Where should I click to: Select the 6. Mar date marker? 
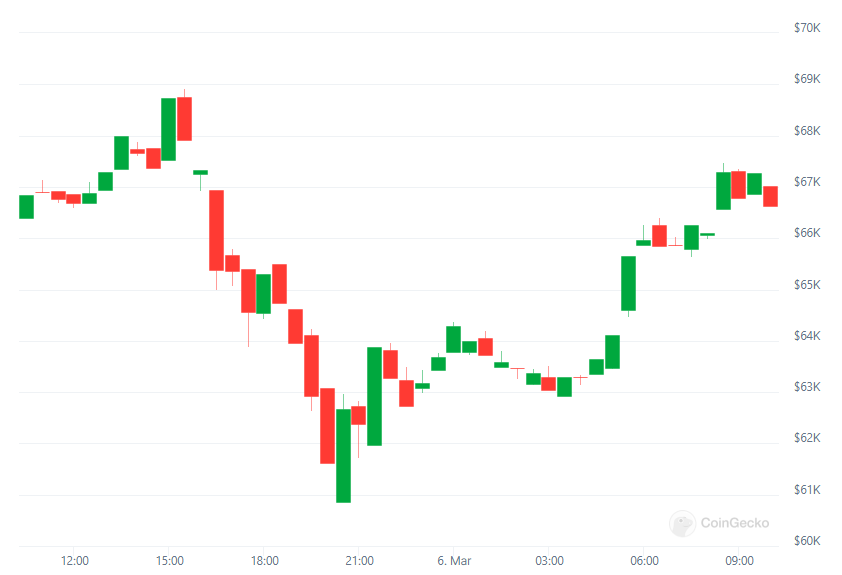tap(455, 560)
